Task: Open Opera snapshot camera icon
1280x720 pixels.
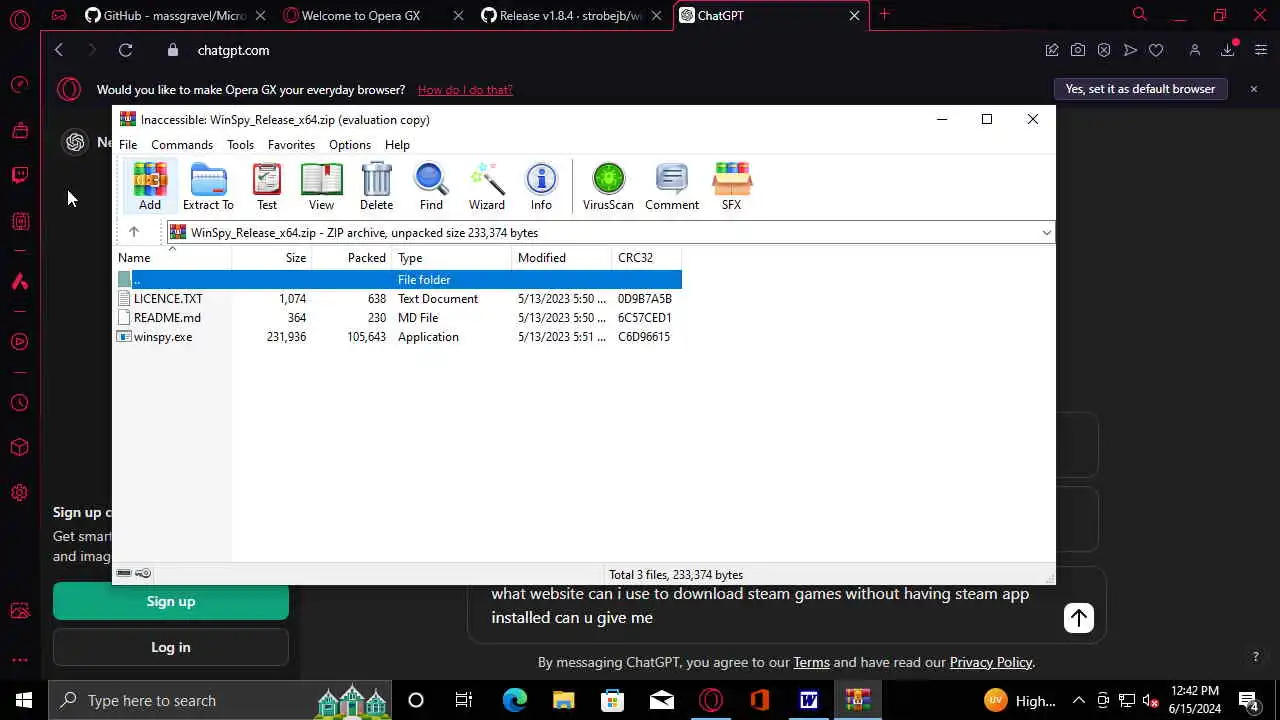Action: (x=1078, y=50)
